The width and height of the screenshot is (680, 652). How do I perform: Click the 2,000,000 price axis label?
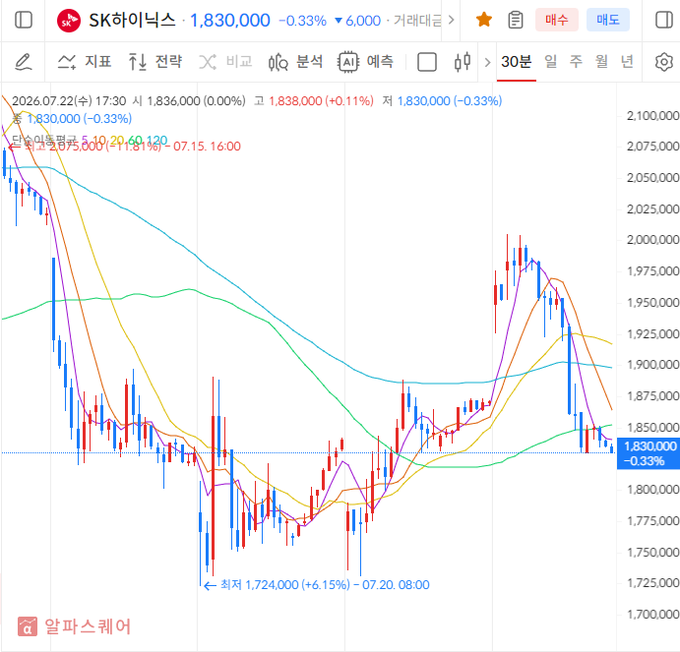pyautogui.click(x=653, y=240)
